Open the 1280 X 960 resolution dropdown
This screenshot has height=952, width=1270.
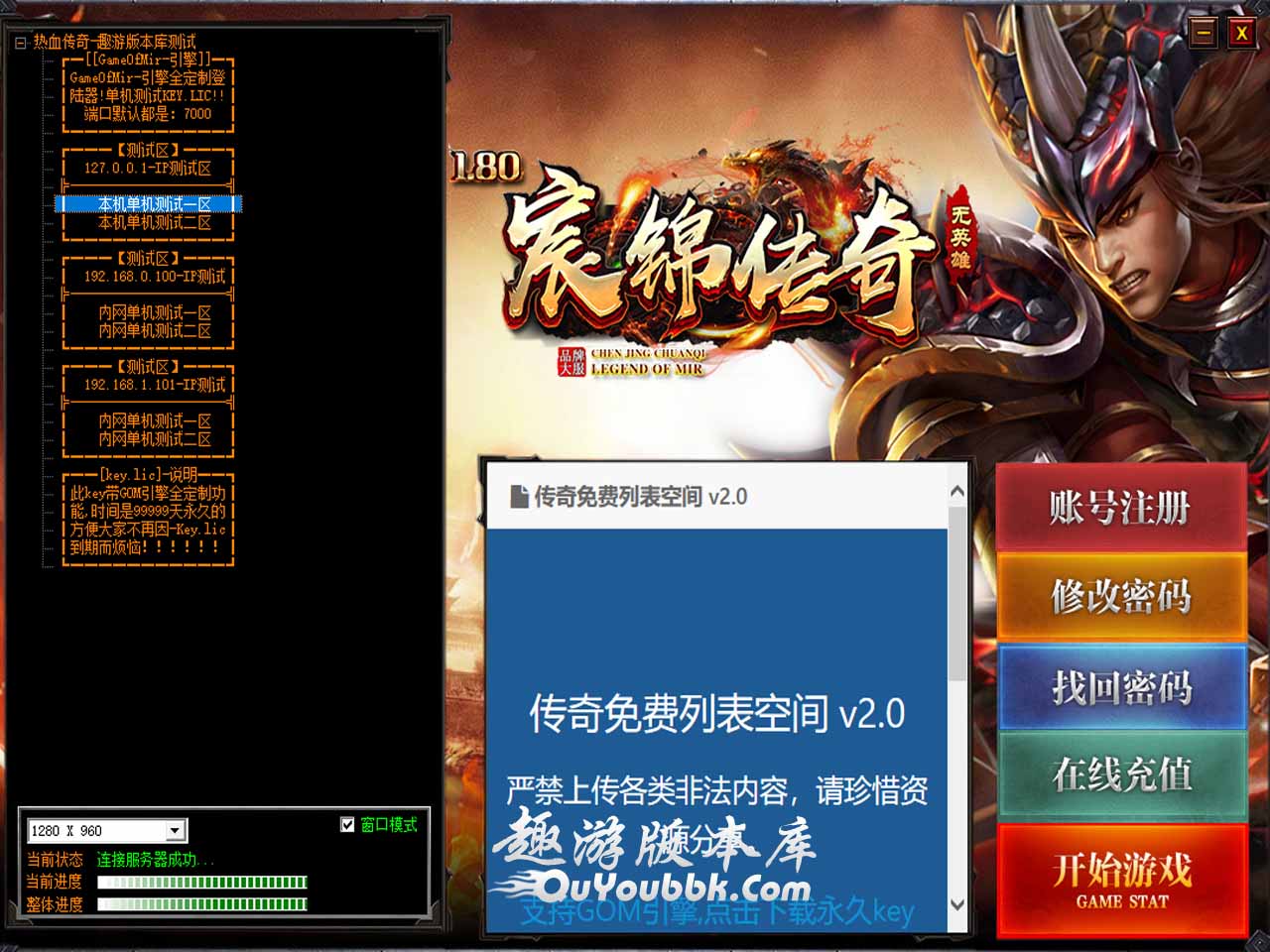(x=175, y=830)
